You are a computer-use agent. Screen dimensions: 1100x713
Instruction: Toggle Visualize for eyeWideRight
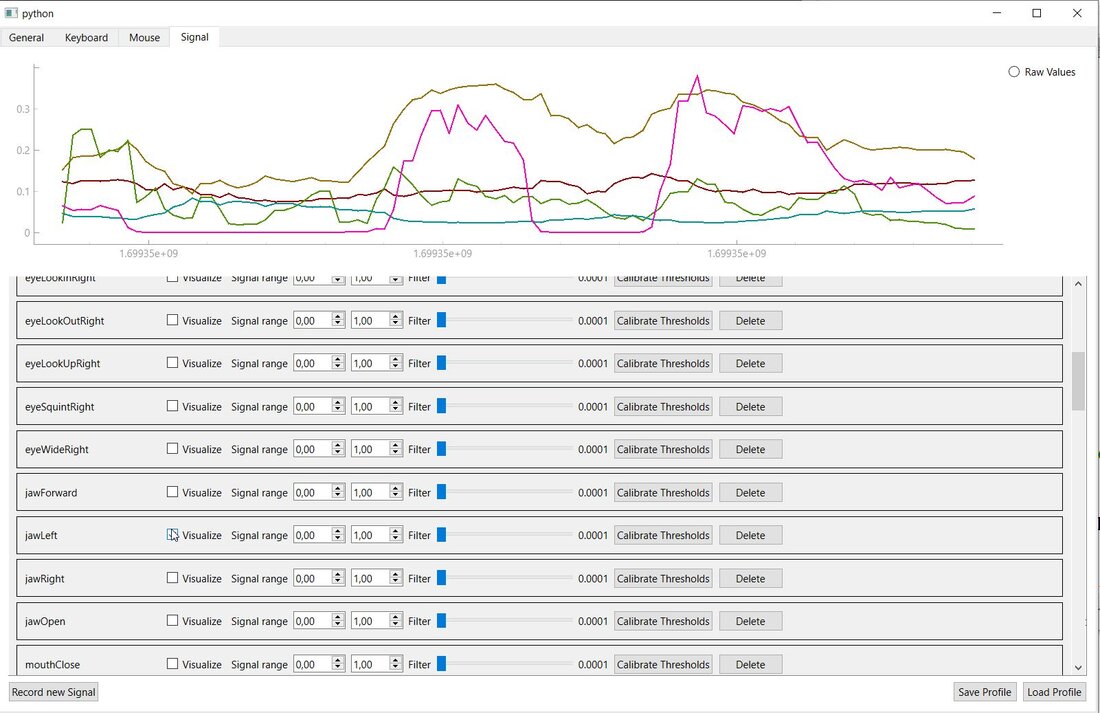point(172,449)
